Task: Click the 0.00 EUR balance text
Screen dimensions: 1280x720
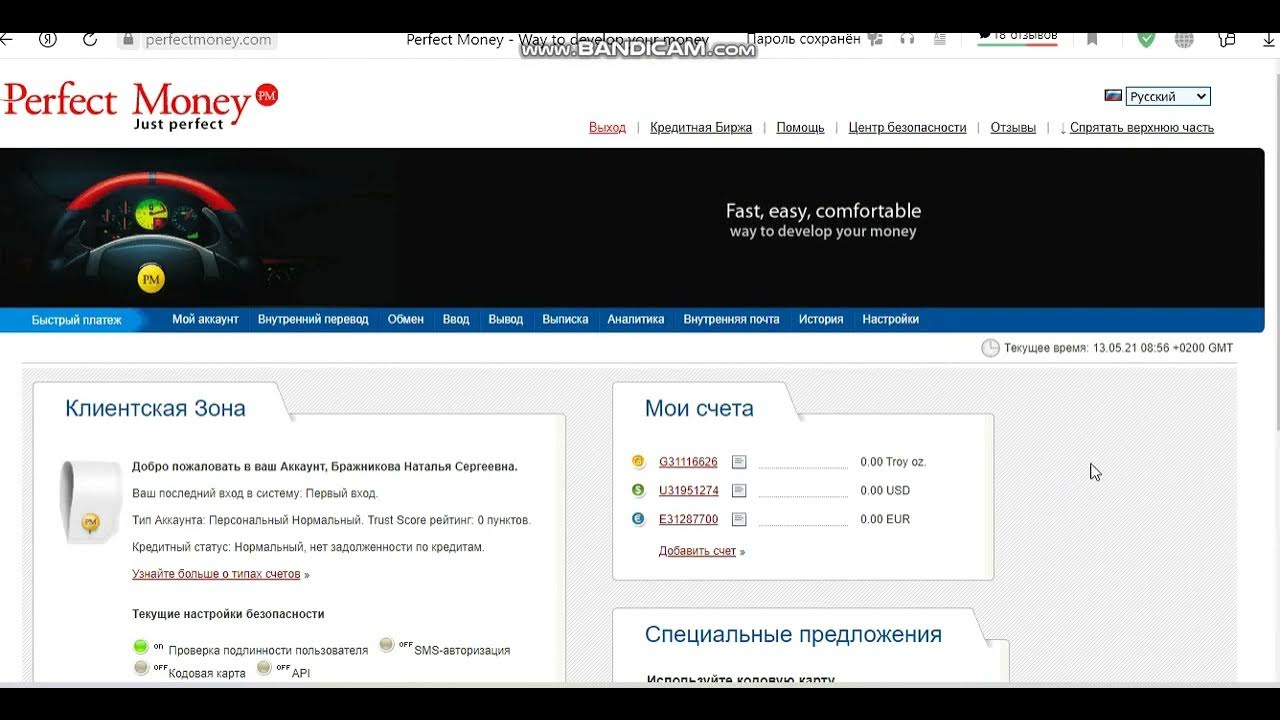Action: pyautogui.click(x=885, y=520)
